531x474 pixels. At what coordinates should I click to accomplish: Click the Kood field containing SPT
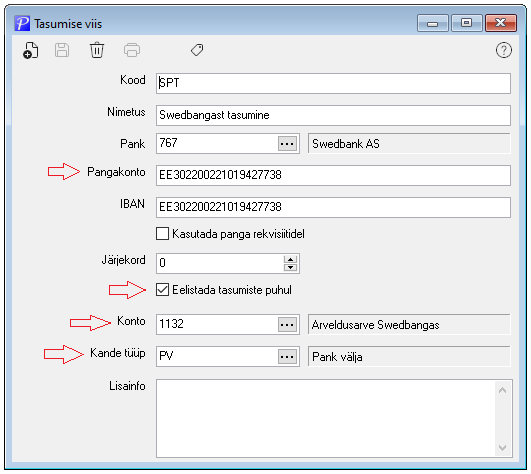333,83
